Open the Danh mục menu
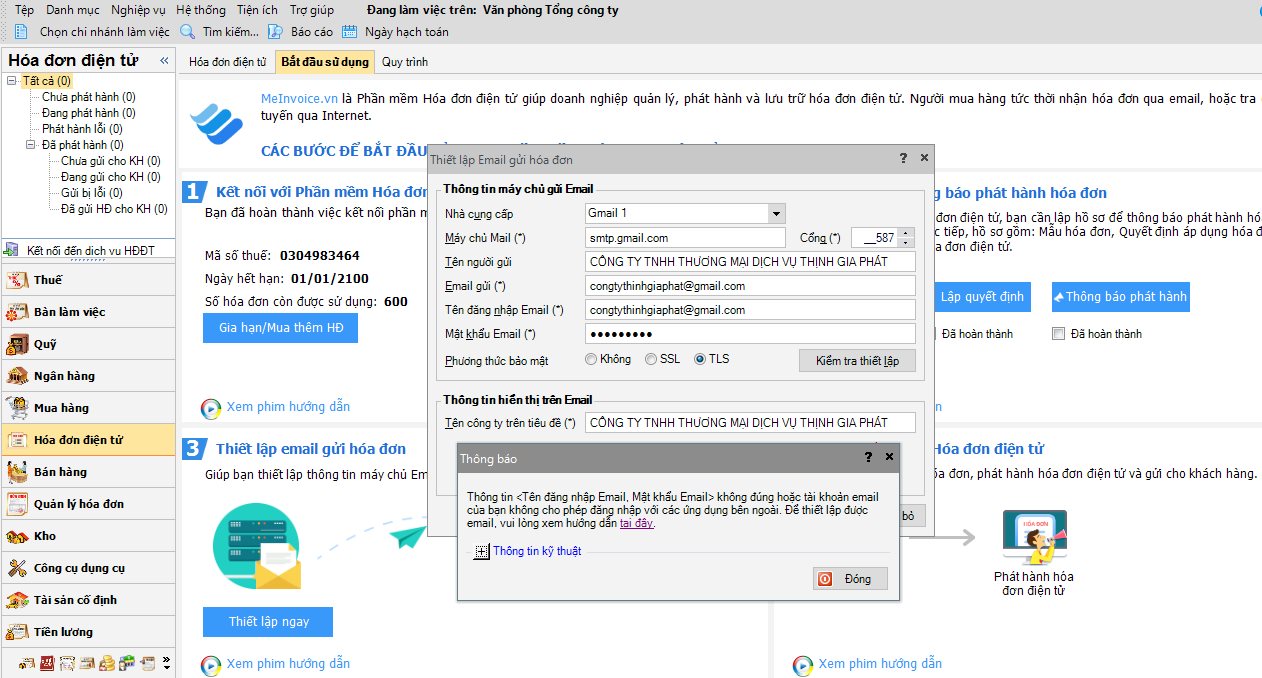1262x678 pixels. (x=72, y=10)
